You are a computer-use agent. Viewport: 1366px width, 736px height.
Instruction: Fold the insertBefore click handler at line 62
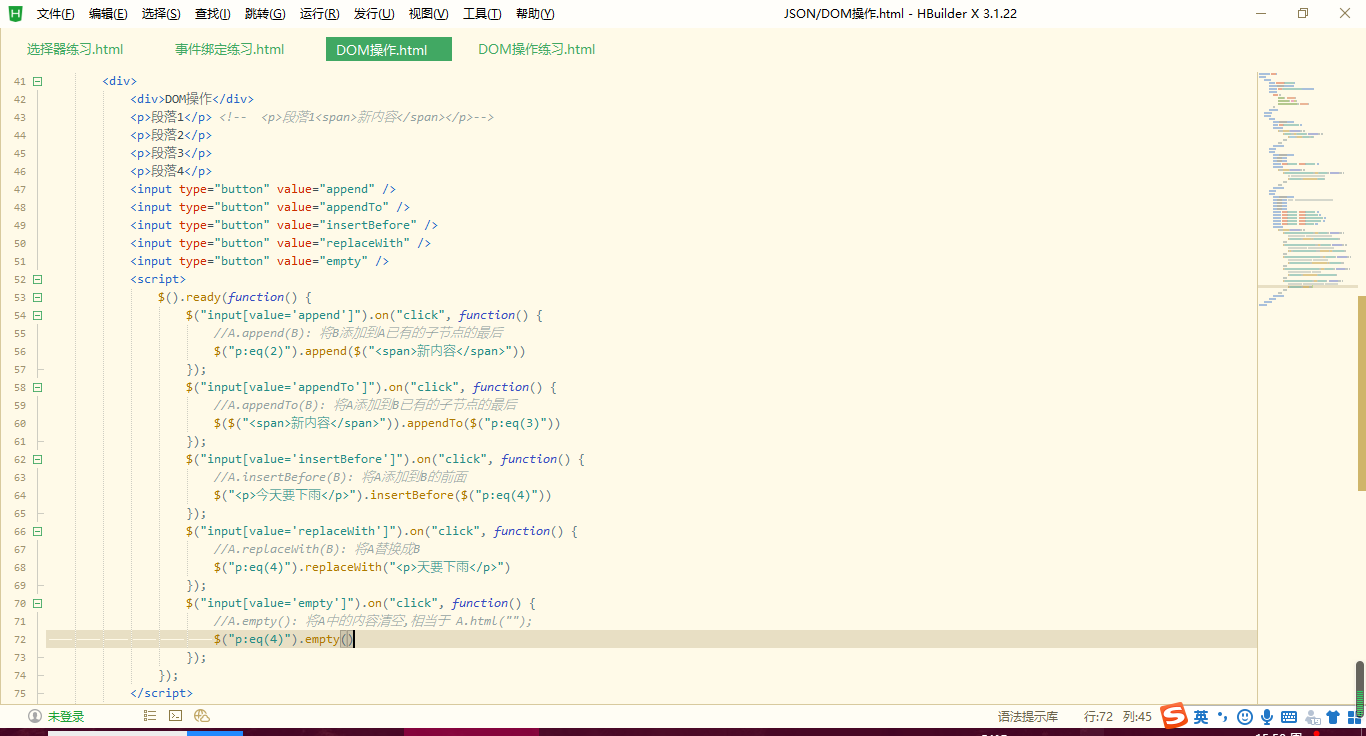tap(37, 459)
